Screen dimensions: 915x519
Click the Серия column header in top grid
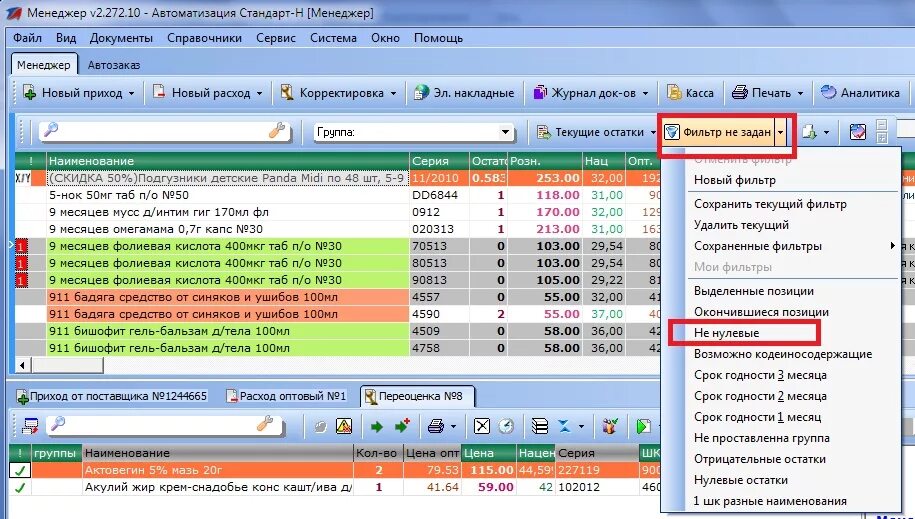[439, 161]
